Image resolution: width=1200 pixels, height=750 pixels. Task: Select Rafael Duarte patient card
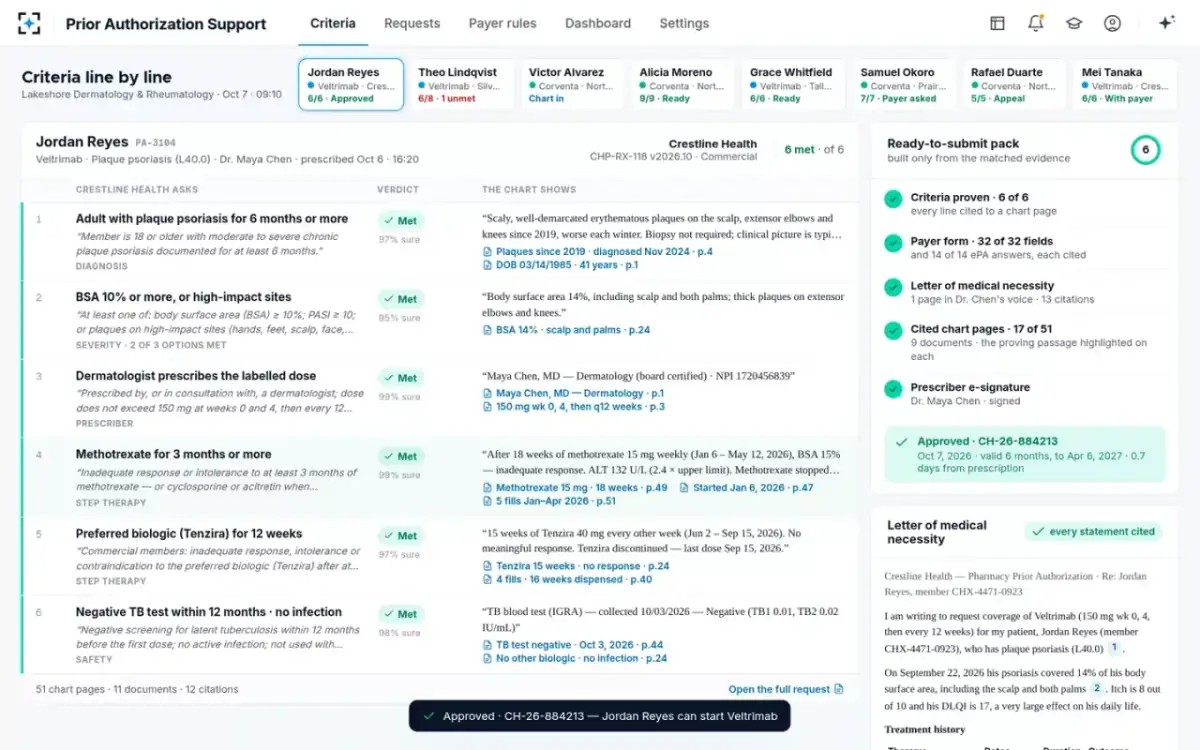coord(1014,85)
